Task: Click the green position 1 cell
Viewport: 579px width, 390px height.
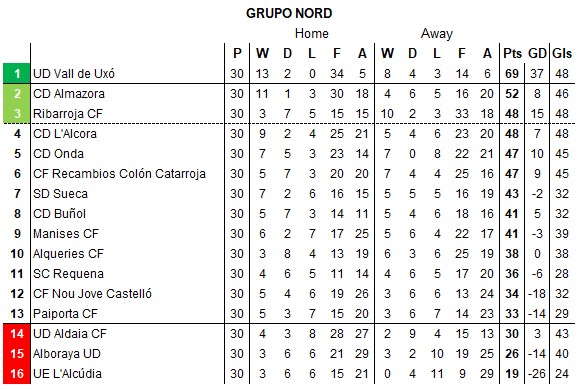Action: coord(17,73)
